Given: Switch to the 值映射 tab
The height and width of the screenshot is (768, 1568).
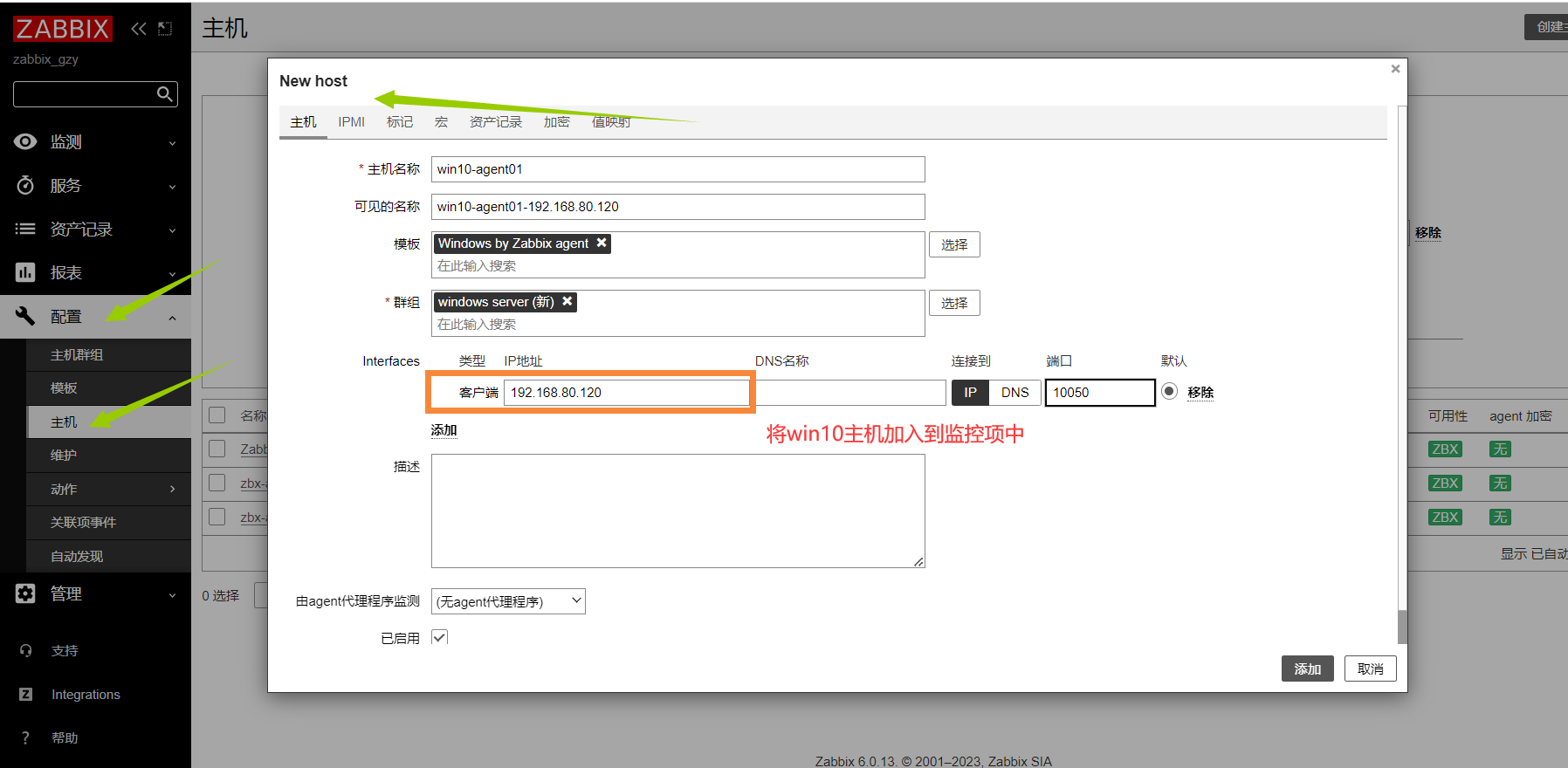Looking at the screenshot, I should [x=611, y=122].
